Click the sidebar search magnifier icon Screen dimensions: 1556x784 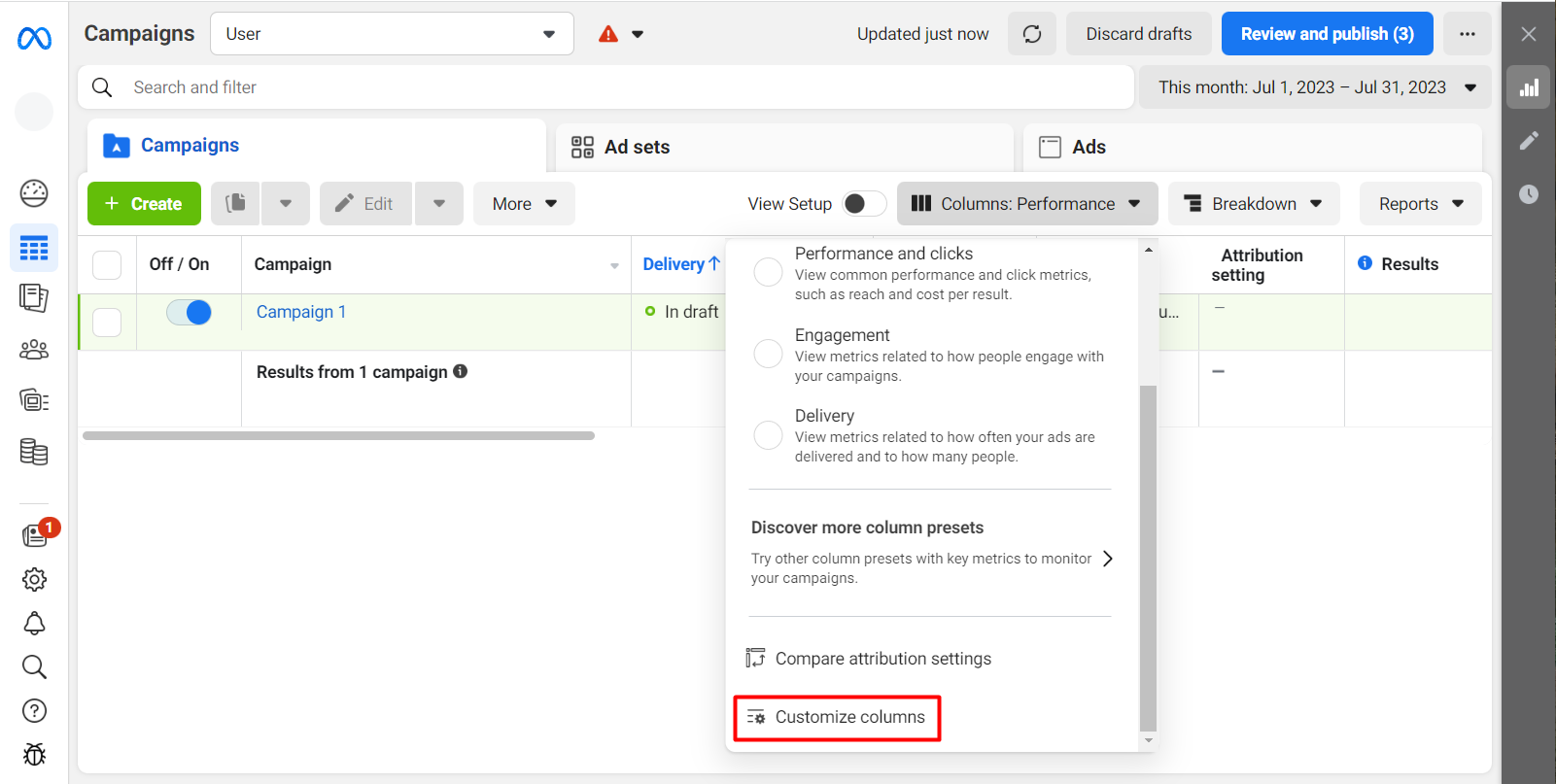click(34, 666)
